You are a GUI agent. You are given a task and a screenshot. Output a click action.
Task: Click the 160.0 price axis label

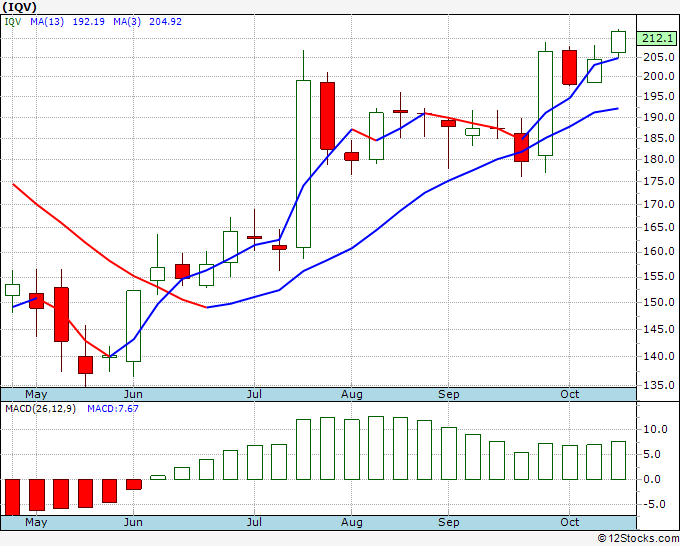click(660, 252)
